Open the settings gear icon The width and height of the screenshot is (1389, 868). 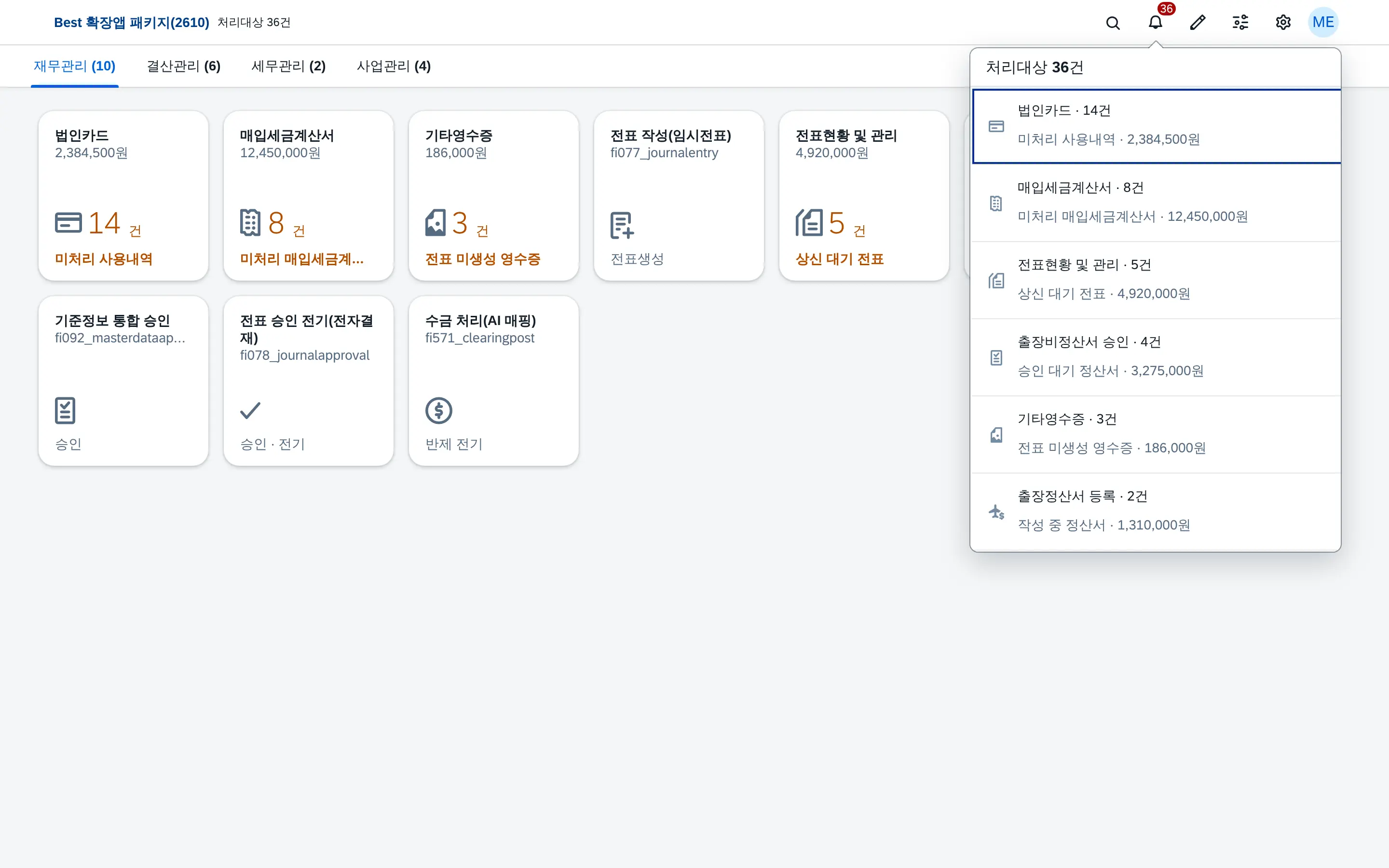[1283, 22]
